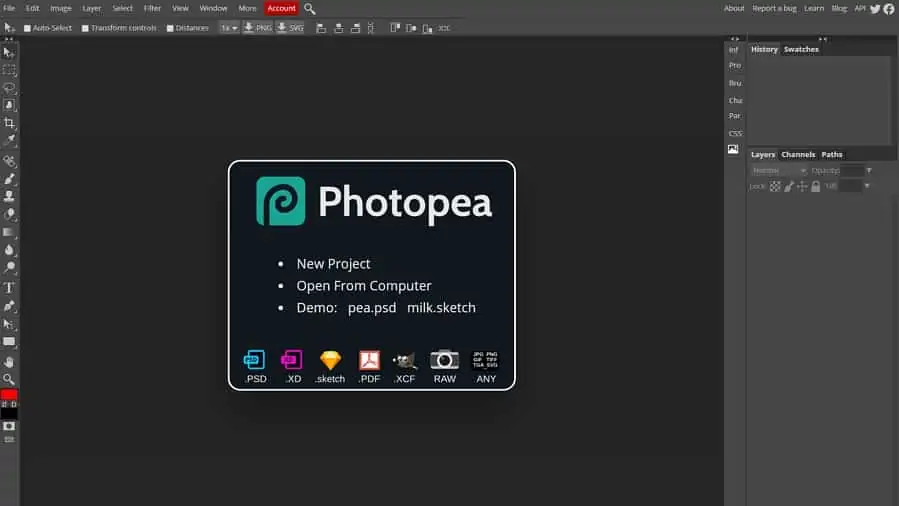
Task: Open the layer blend mode dropdown
Action: point(779,171)
